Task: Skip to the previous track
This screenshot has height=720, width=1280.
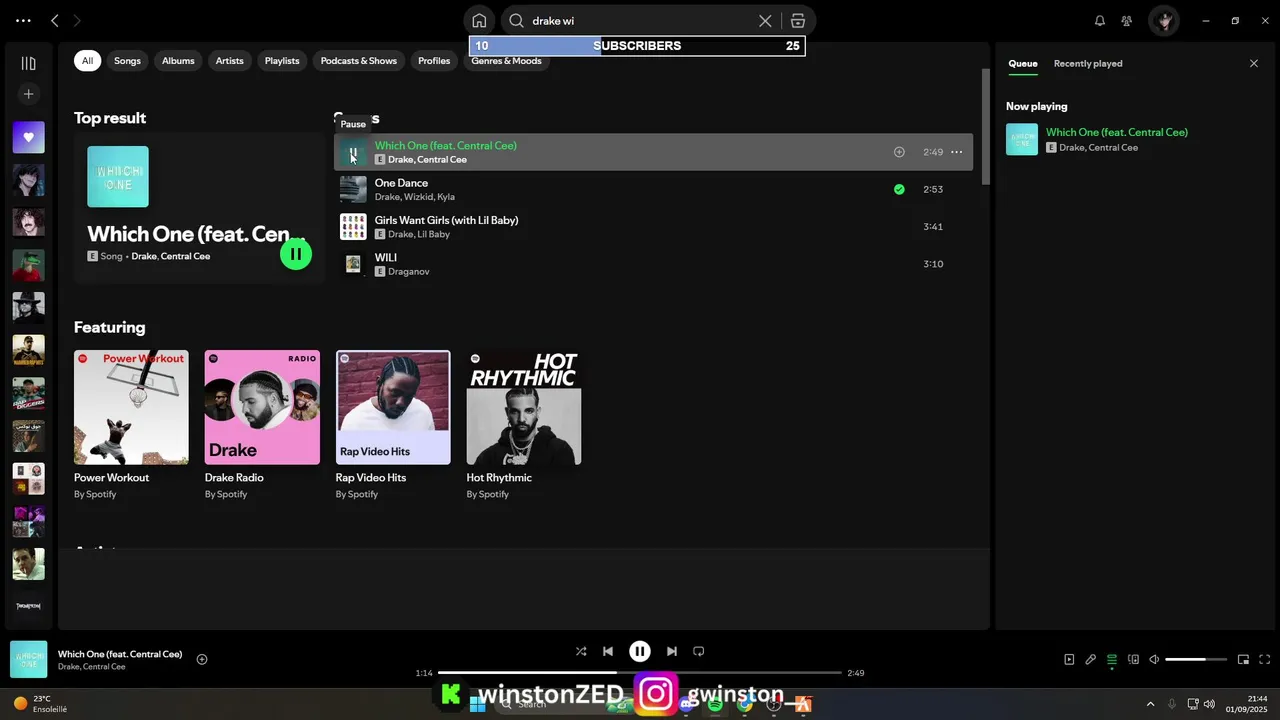Action: click(608, 651)
